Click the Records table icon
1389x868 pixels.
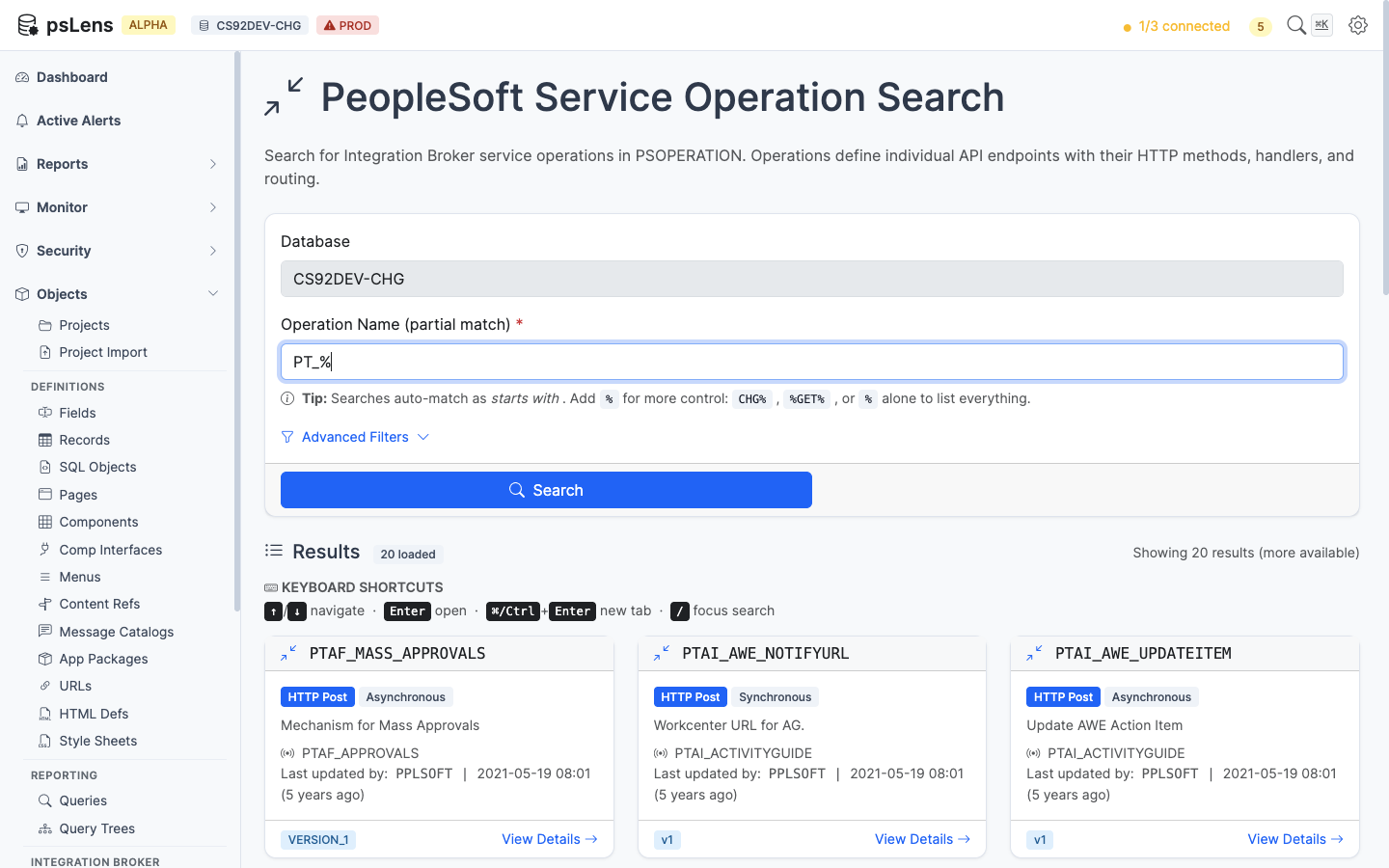45,440
